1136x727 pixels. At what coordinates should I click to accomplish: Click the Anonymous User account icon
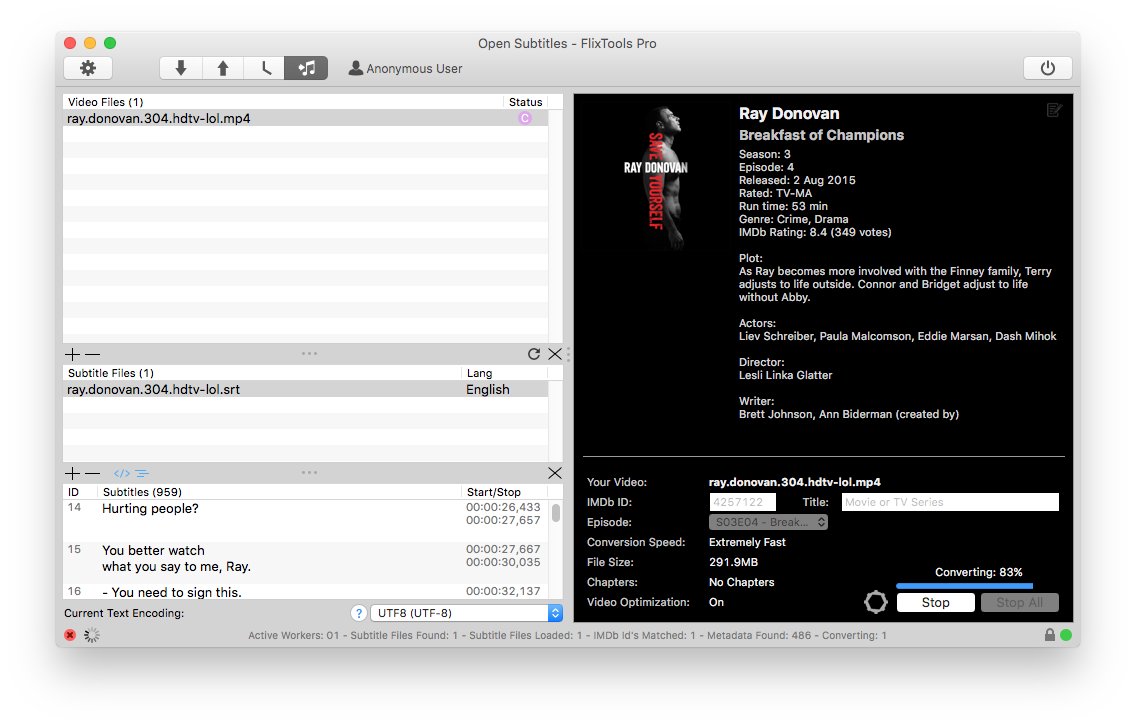(355, 68)
